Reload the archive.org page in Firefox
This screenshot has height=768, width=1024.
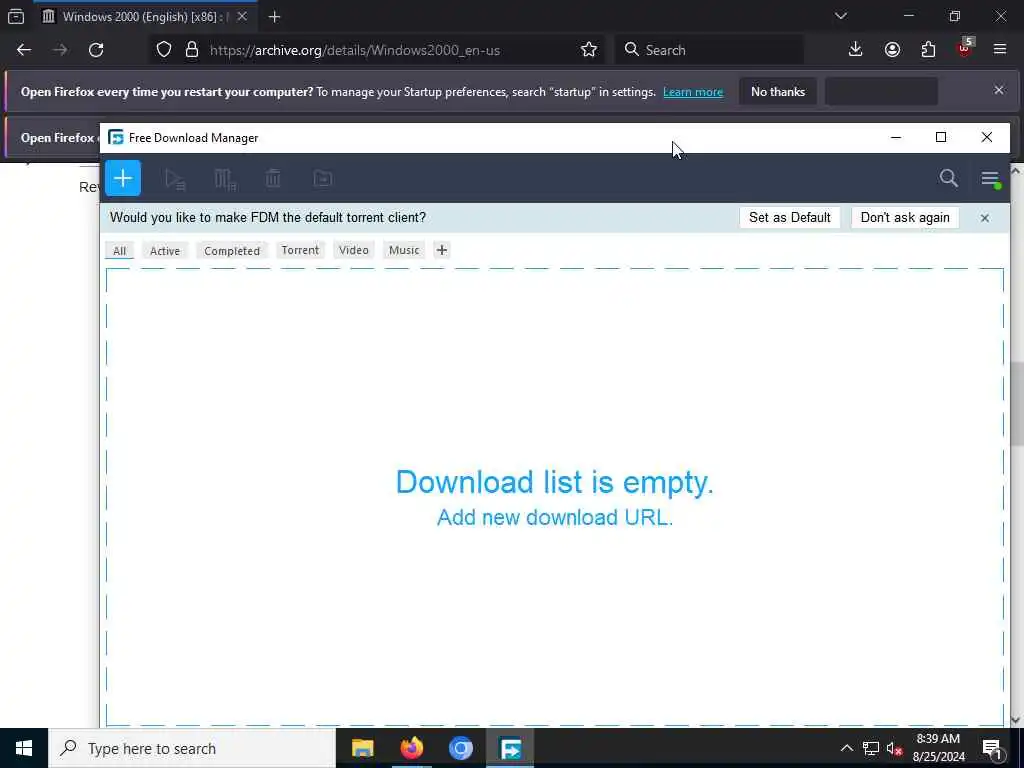click(x=96, y=50)
